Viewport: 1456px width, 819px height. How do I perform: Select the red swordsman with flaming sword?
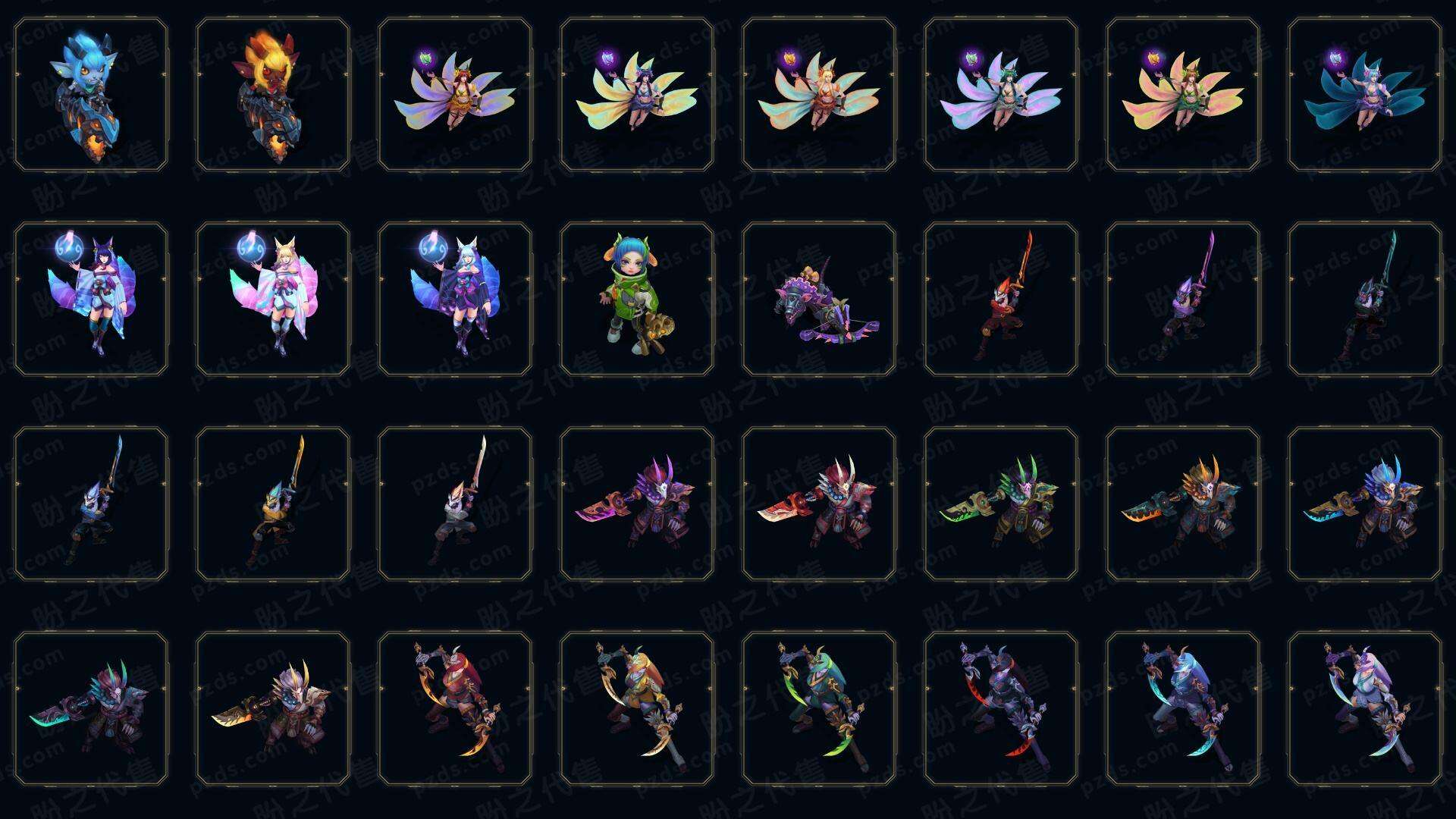pyautogui.click(x=1001, y=299)
